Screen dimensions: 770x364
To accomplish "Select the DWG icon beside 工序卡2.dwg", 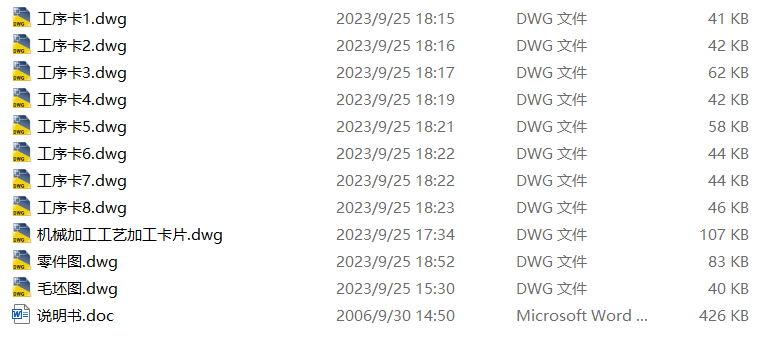I will pos(21,46).
